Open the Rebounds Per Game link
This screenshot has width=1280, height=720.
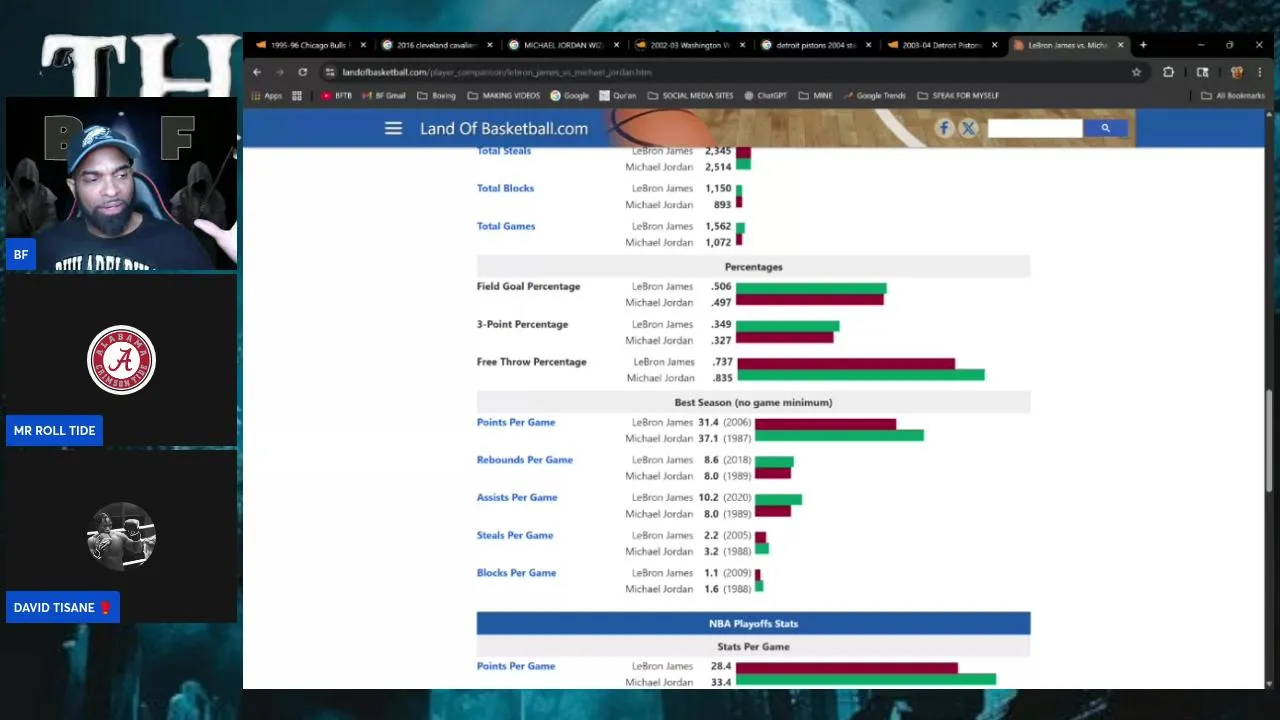tap(525, 460)
